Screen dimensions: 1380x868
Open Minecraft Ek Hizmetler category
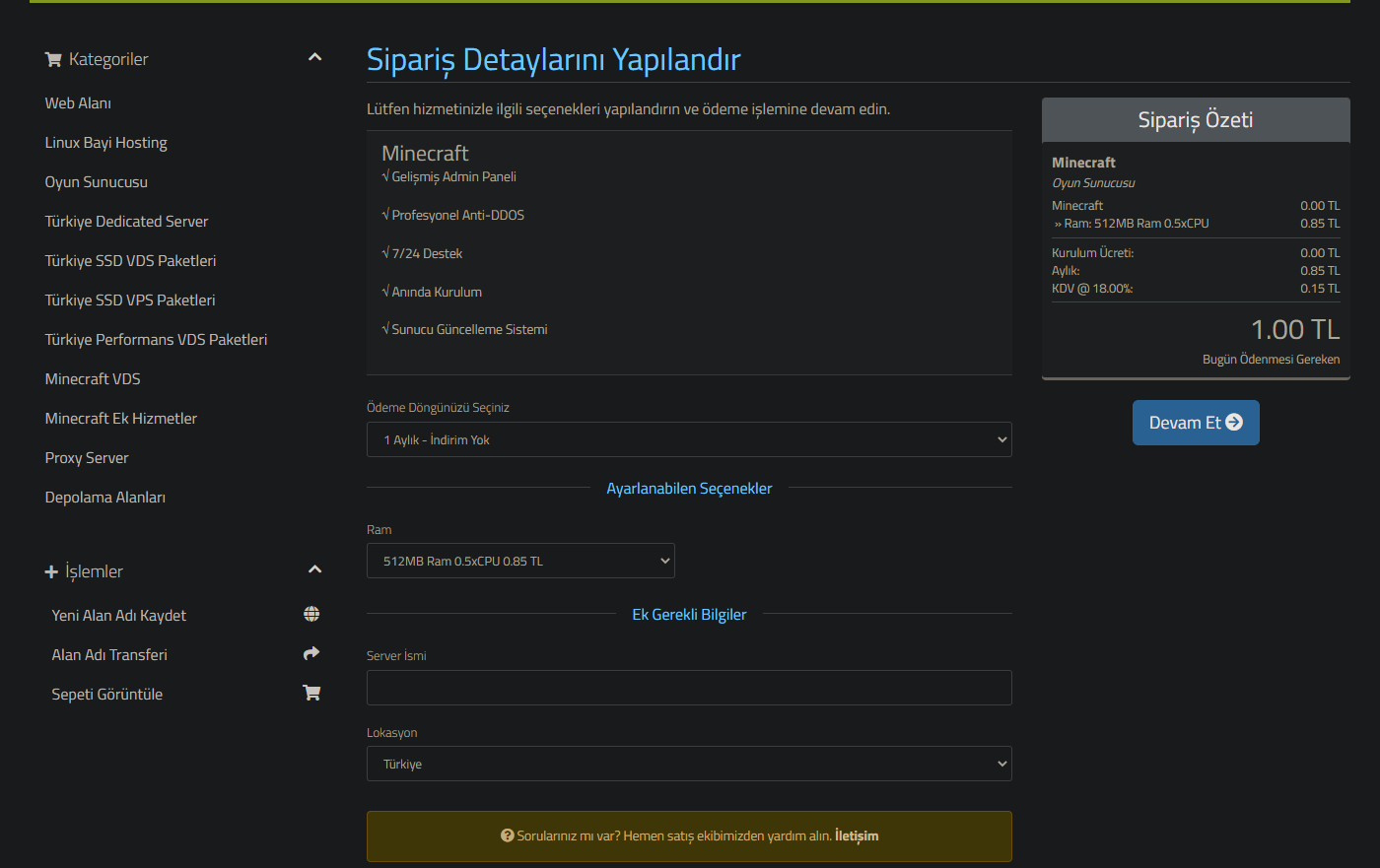pyautogui.click(x=120, y=419)
